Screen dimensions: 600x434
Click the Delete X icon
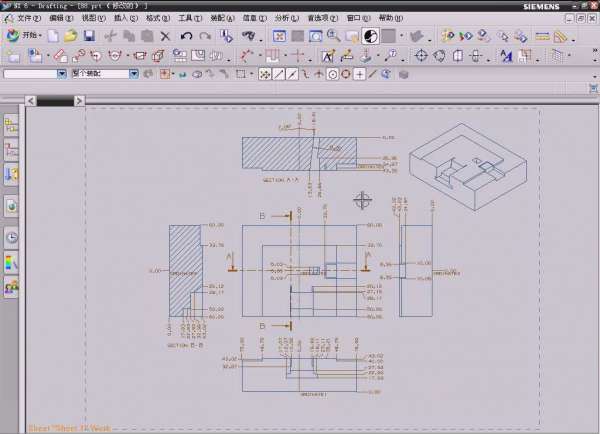(165, 36)
